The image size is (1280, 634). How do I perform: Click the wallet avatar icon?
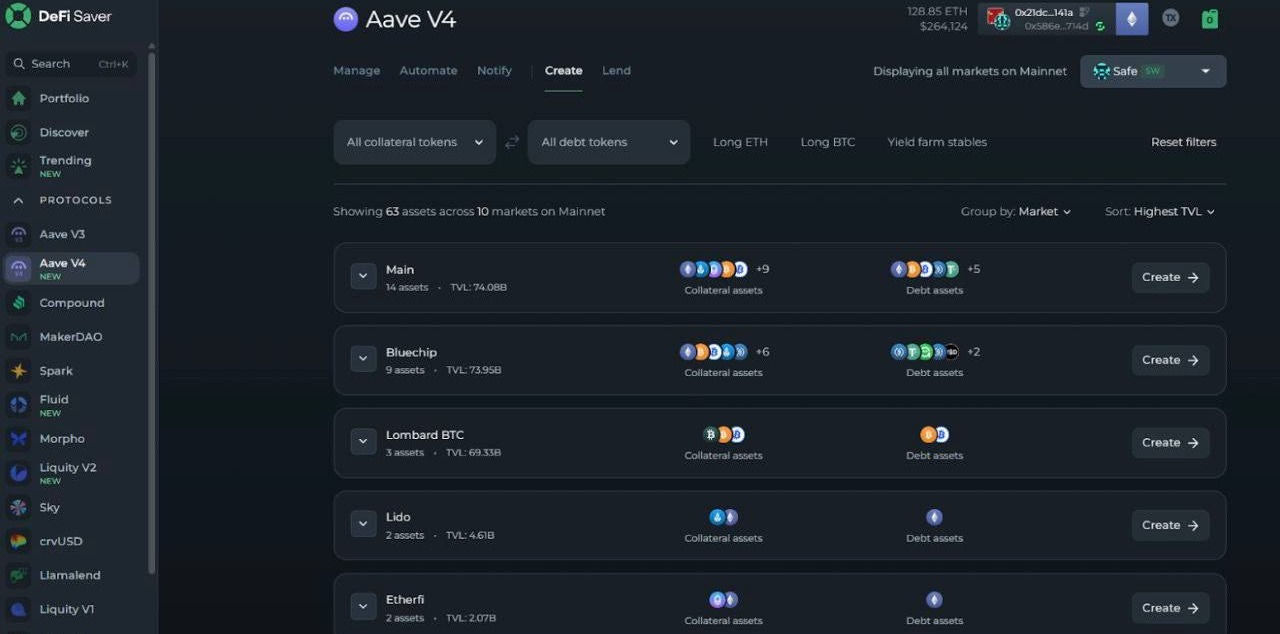[998, 19]
